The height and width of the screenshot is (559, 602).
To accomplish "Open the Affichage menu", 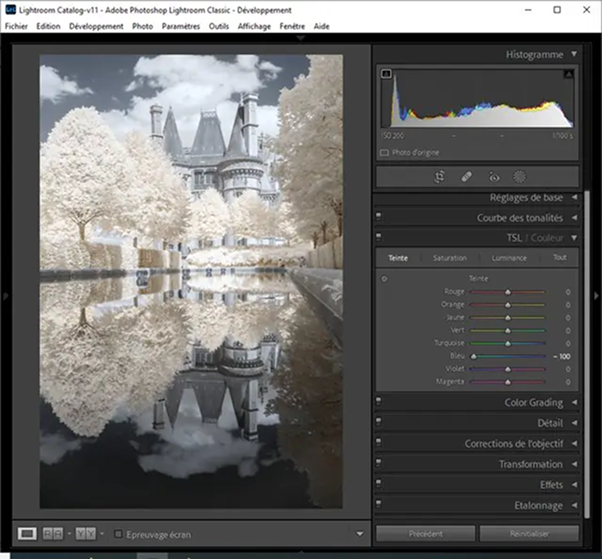I will [254, 26].
